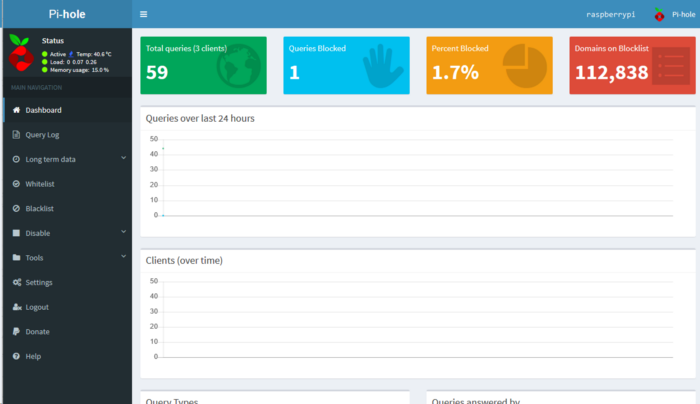Image resolution: width=700 pixels, height=404 pixels.
Task: Click the 'Clients (over time)' heading
Action: coord(184,260)
